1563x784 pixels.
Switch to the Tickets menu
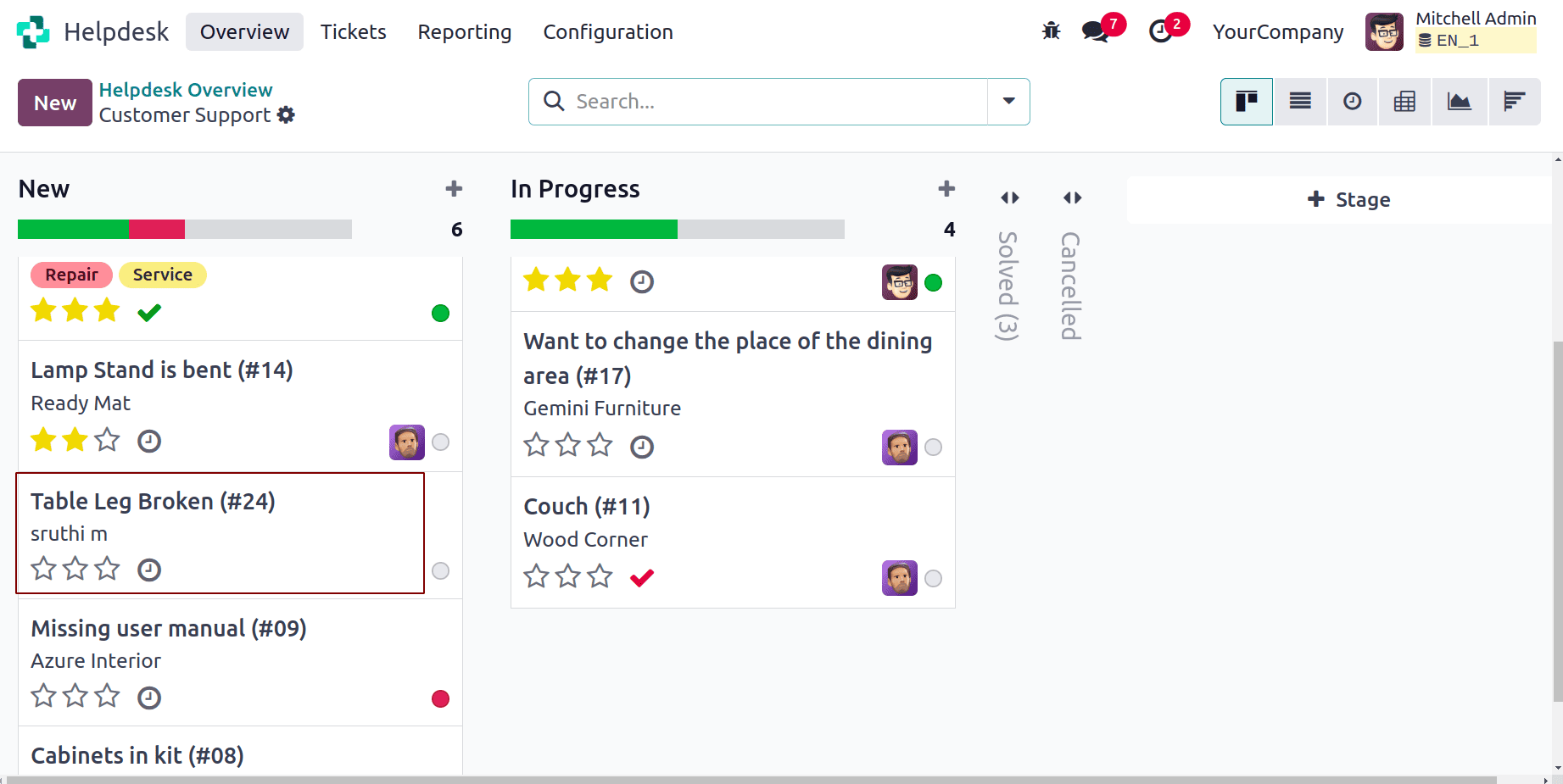click(353, 31)
